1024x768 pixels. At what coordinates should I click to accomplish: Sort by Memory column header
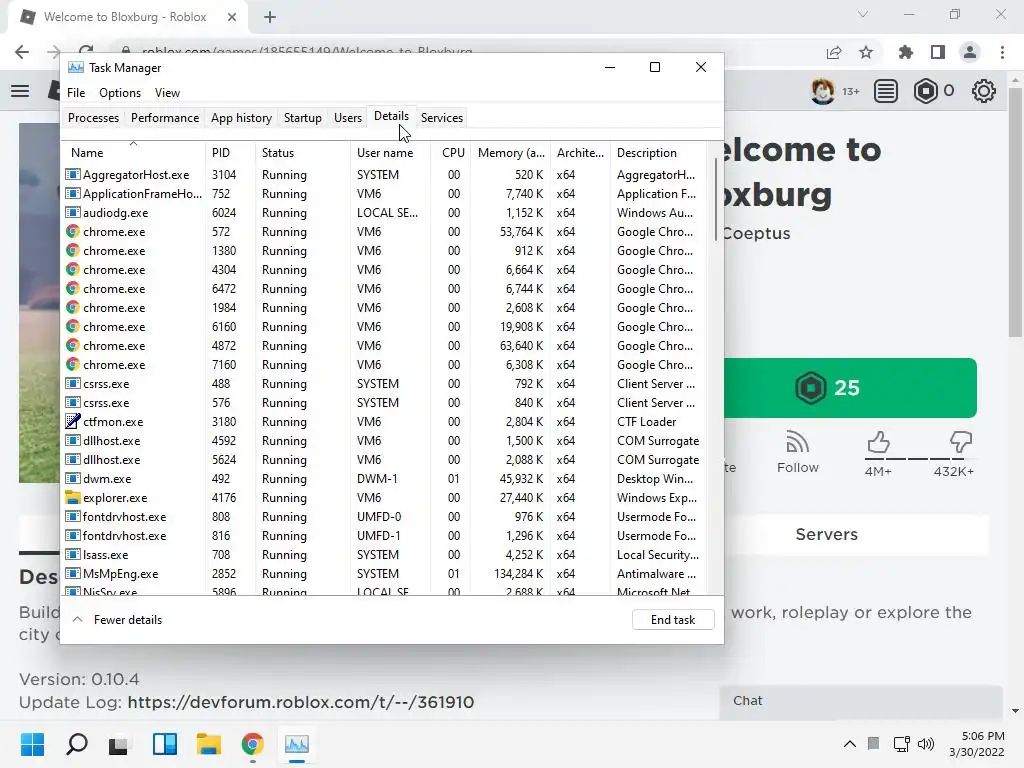click(511, 152)
